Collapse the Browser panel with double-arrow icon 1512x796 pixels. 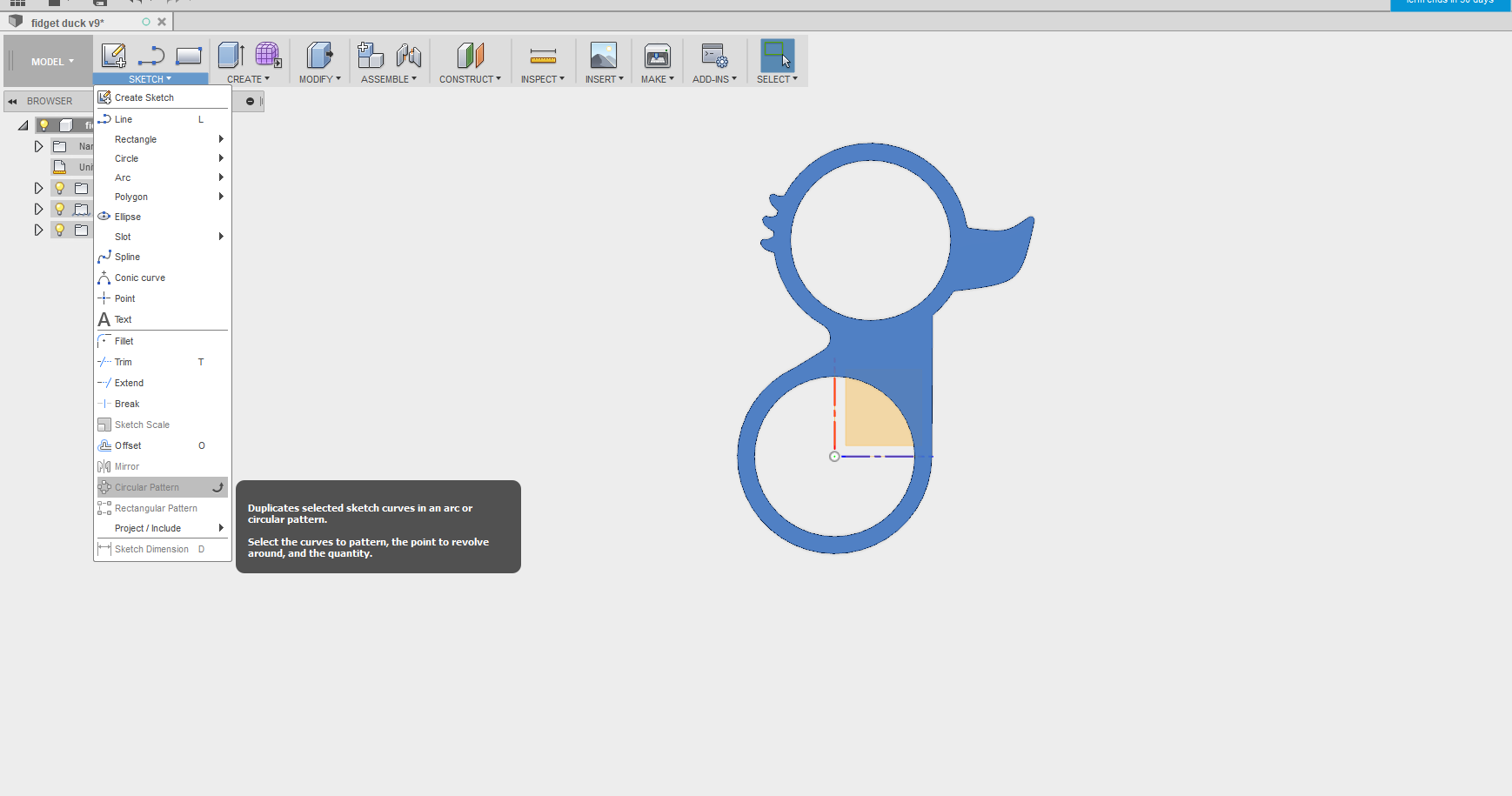[x=12, y=101]
